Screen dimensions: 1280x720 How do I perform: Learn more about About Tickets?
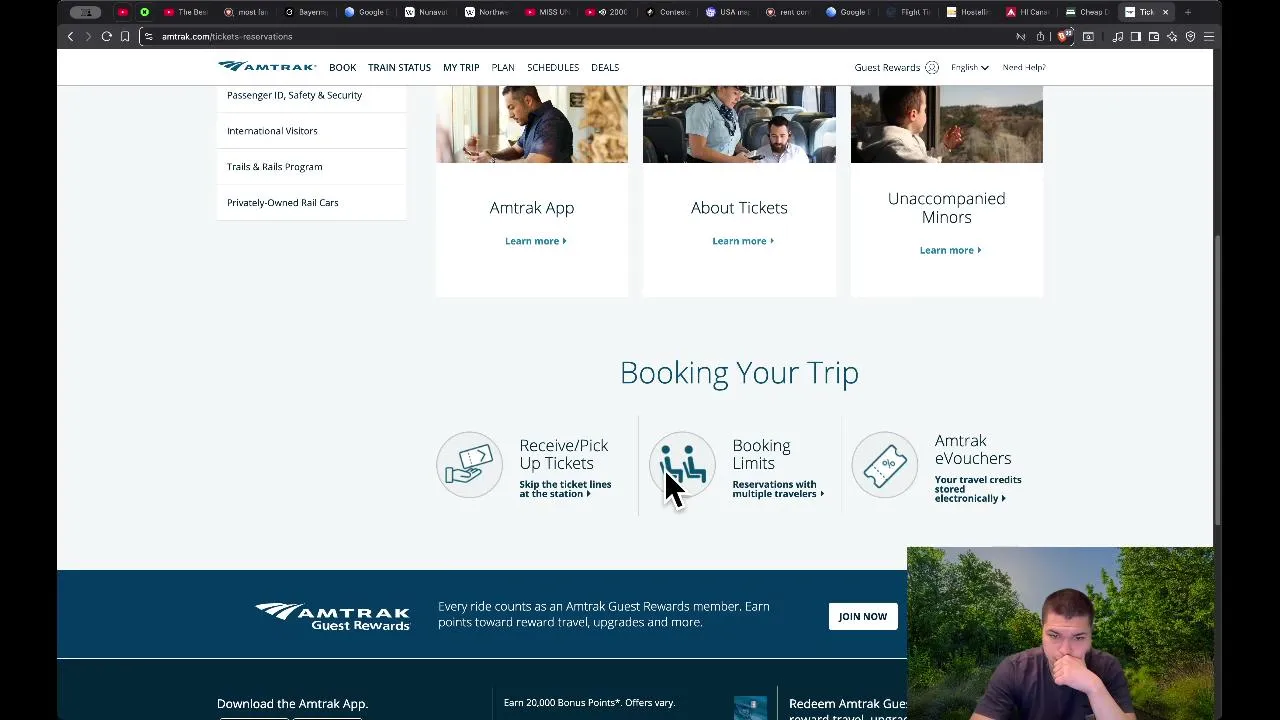click(x=743, y=241)
